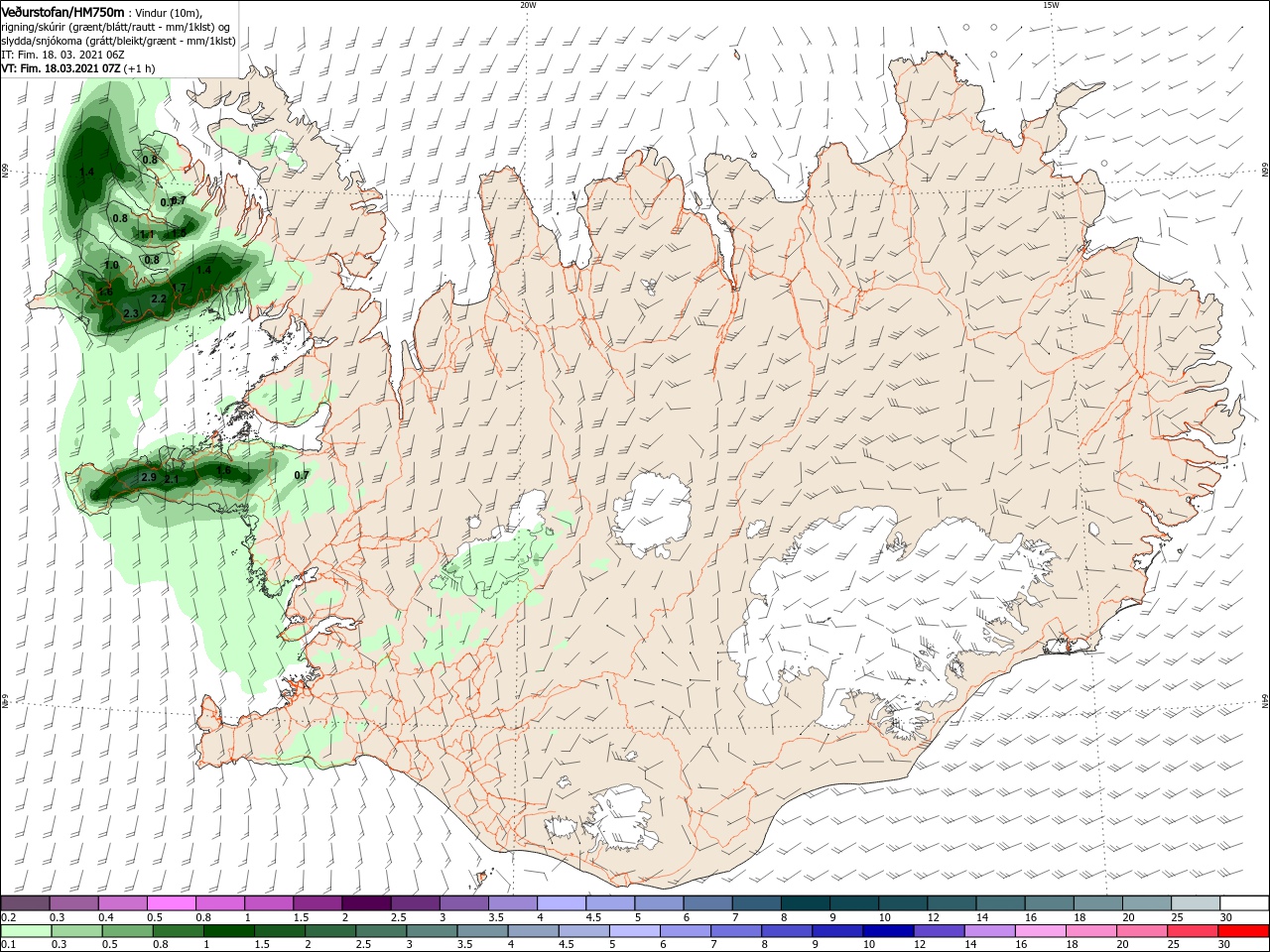
Task: Click the 2.9 precipitation value on the map
Action: (x=149, y=477)
